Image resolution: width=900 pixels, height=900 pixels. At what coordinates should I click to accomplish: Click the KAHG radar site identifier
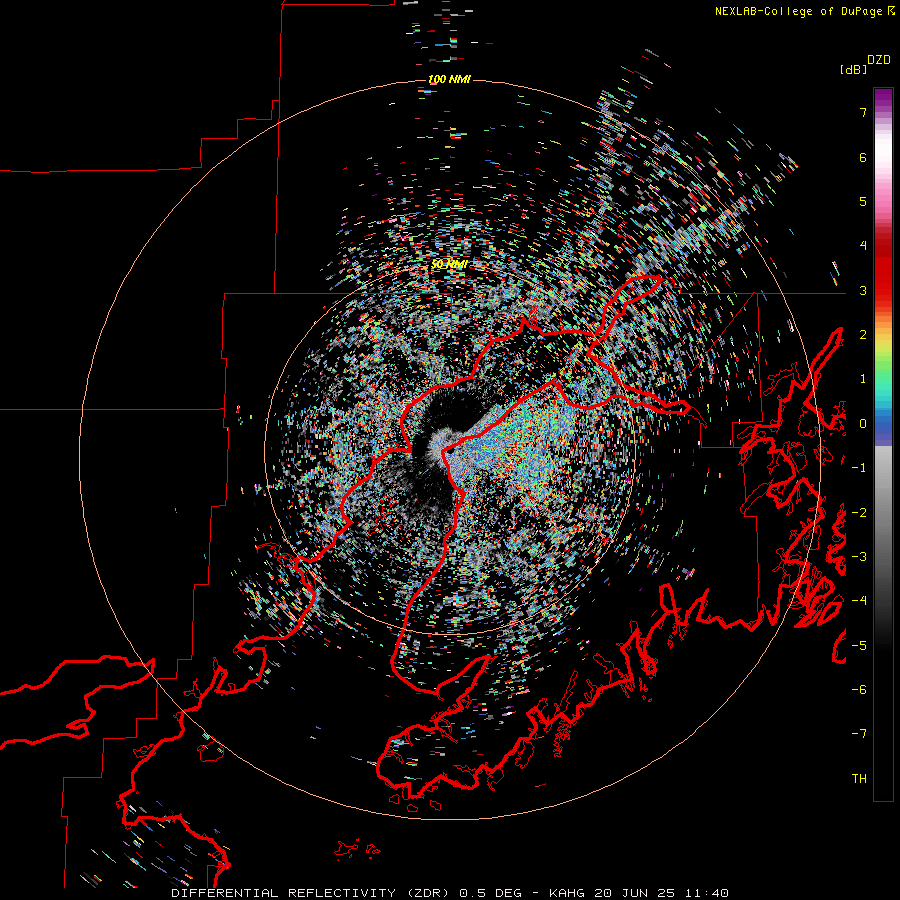[x=568, y=893]
